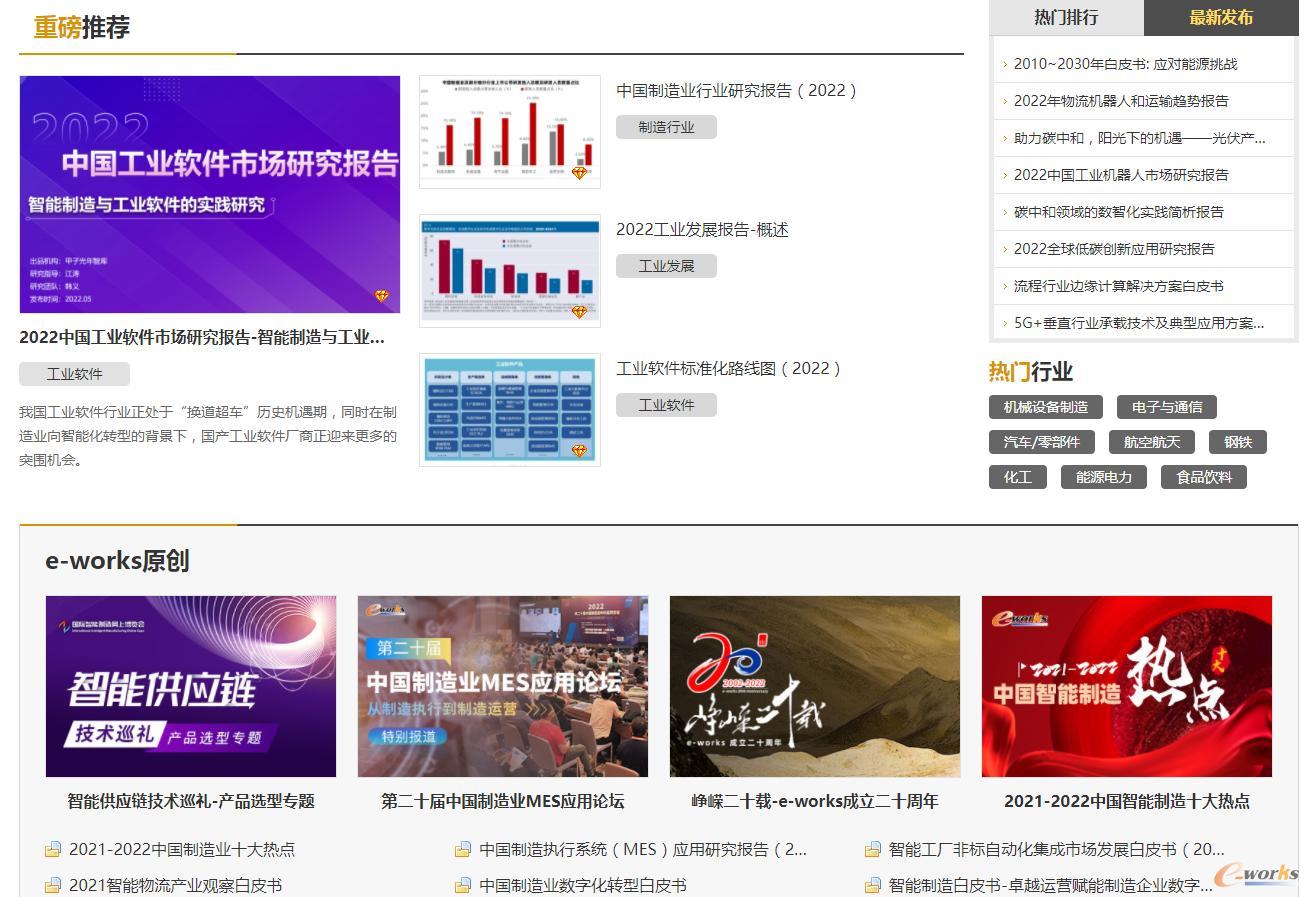Screen dimensions: 1309x897
Task: Click diamond icon on 工业发展报告 thumbnail
Action: (579, 312)
